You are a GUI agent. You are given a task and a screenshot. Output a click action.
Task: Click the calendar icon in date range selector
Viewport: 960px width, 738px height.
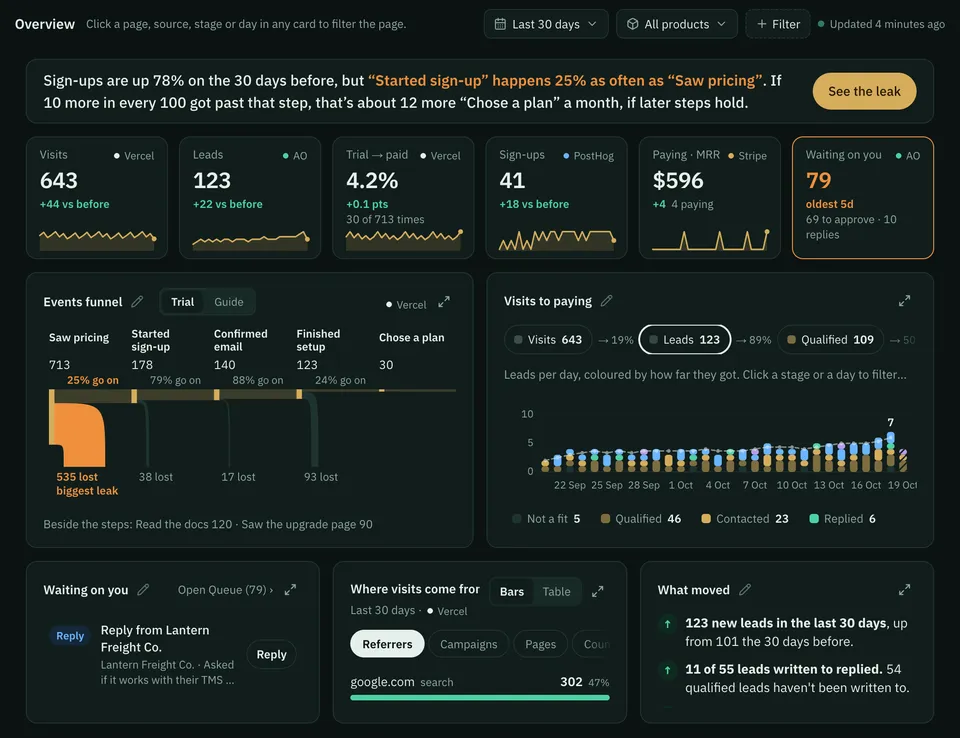click(500, 24)
